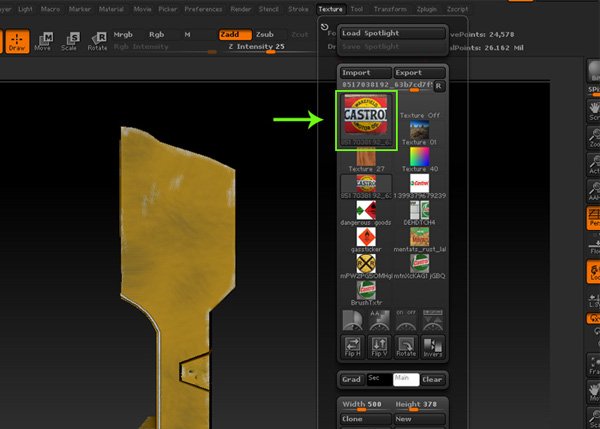Click the Spotlight add icon above Flip H

pos(352,320)
